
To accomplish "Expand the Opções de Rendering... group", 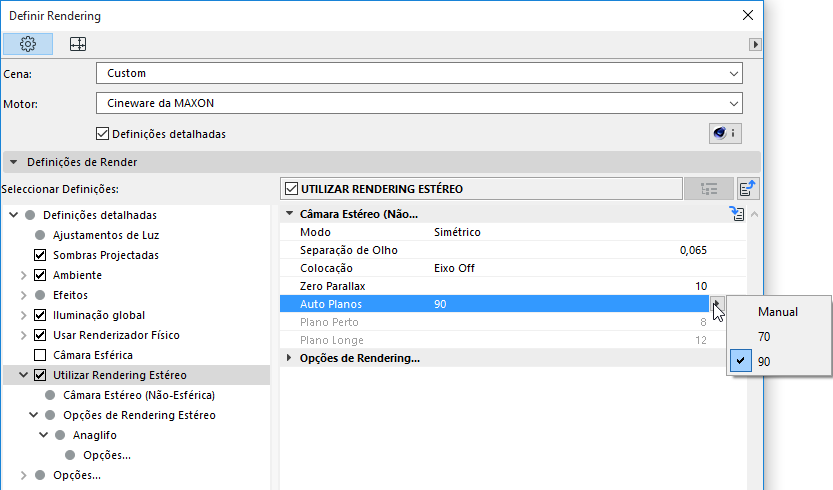I will point(289,358).
